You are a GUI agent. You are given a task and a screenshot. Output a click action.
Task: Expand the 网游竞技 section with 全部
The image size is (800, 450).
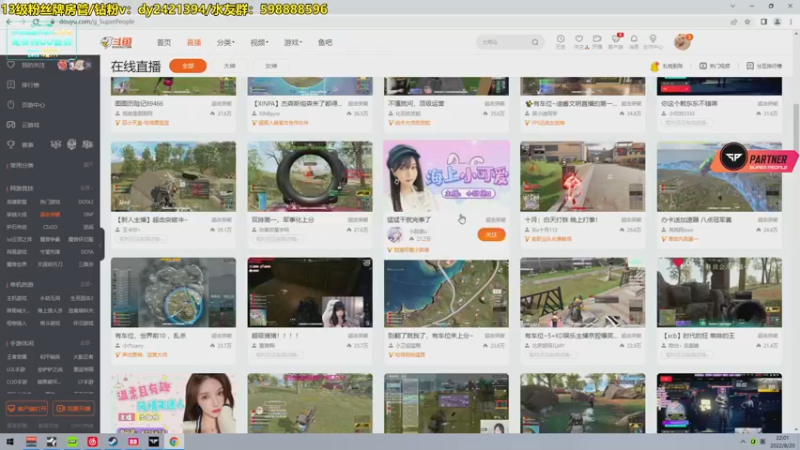click(86, 188)
